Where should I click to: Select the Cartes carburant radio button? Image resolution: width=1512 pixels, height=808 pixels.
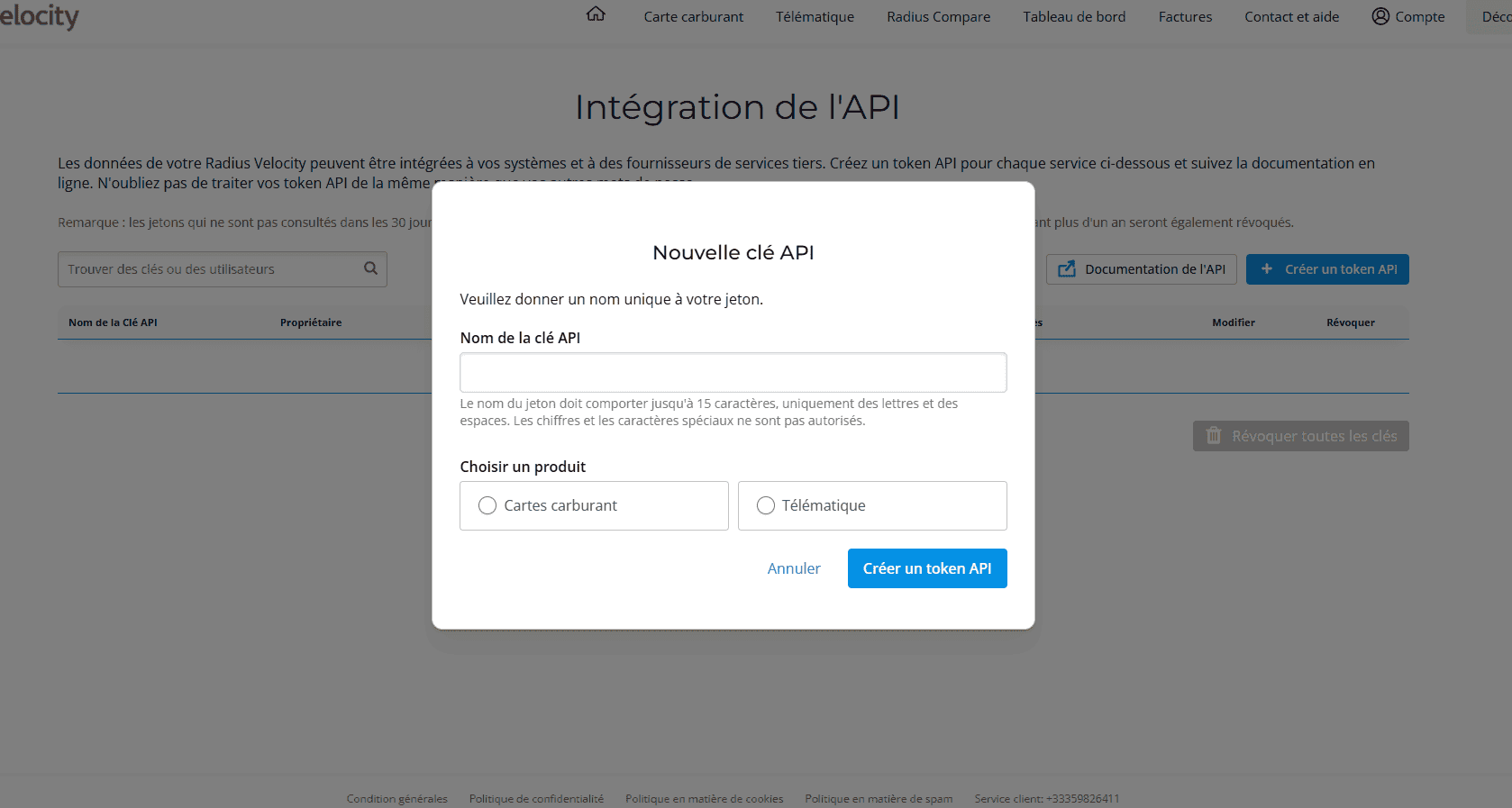(487, 505)
